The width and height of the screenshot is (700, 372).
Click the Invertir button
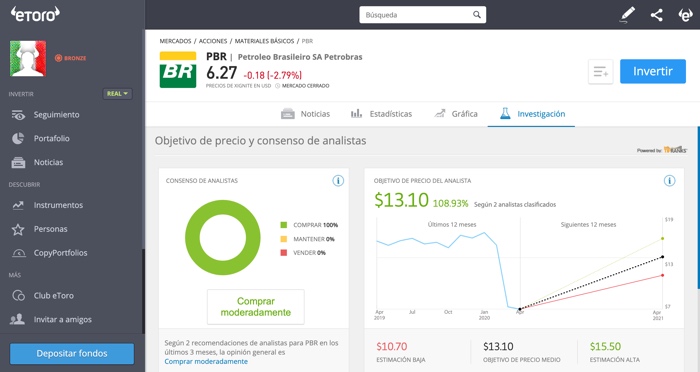(653, 71)
